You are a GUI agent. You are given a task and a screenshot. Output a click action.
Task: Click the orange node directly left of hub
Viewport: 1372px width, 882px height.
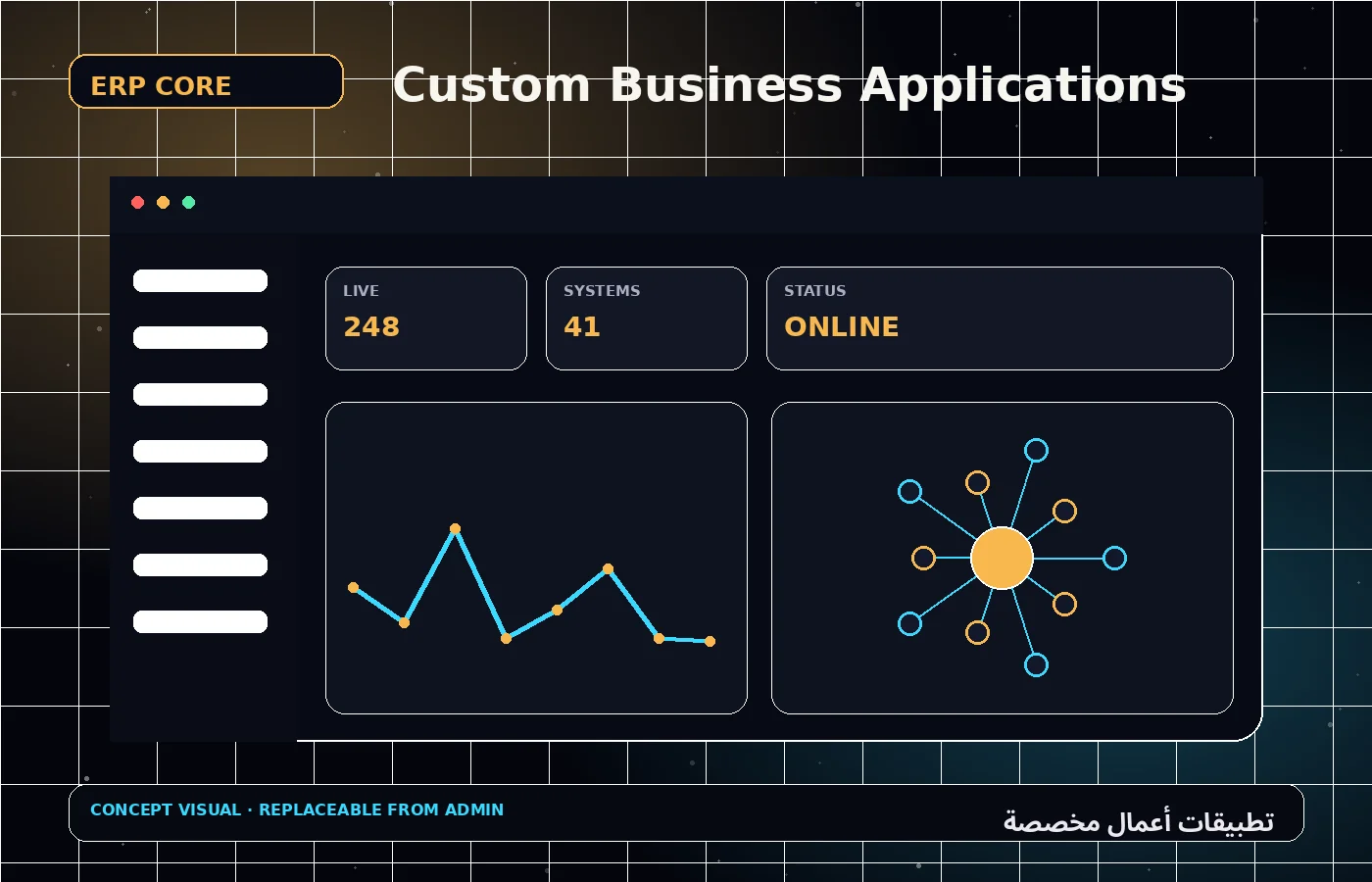923,559
